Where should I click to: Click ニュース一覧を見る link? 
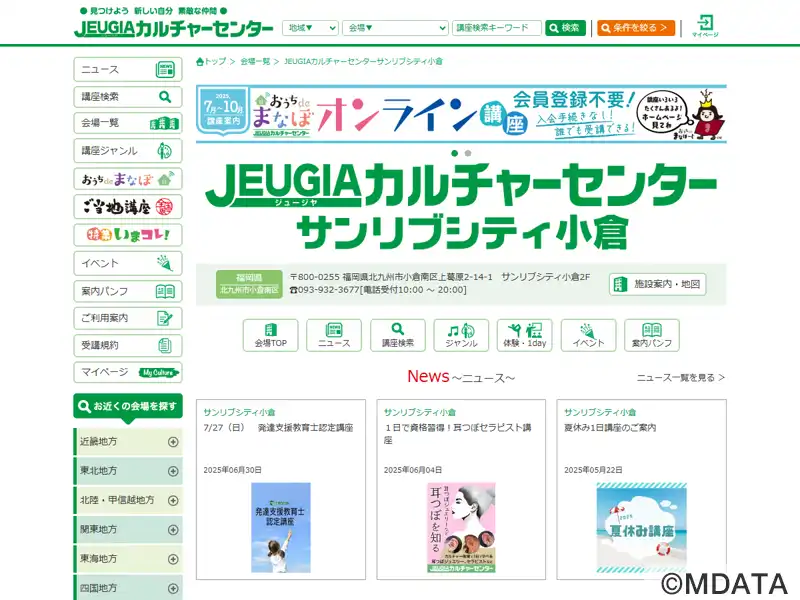click(x=681, y=378)
